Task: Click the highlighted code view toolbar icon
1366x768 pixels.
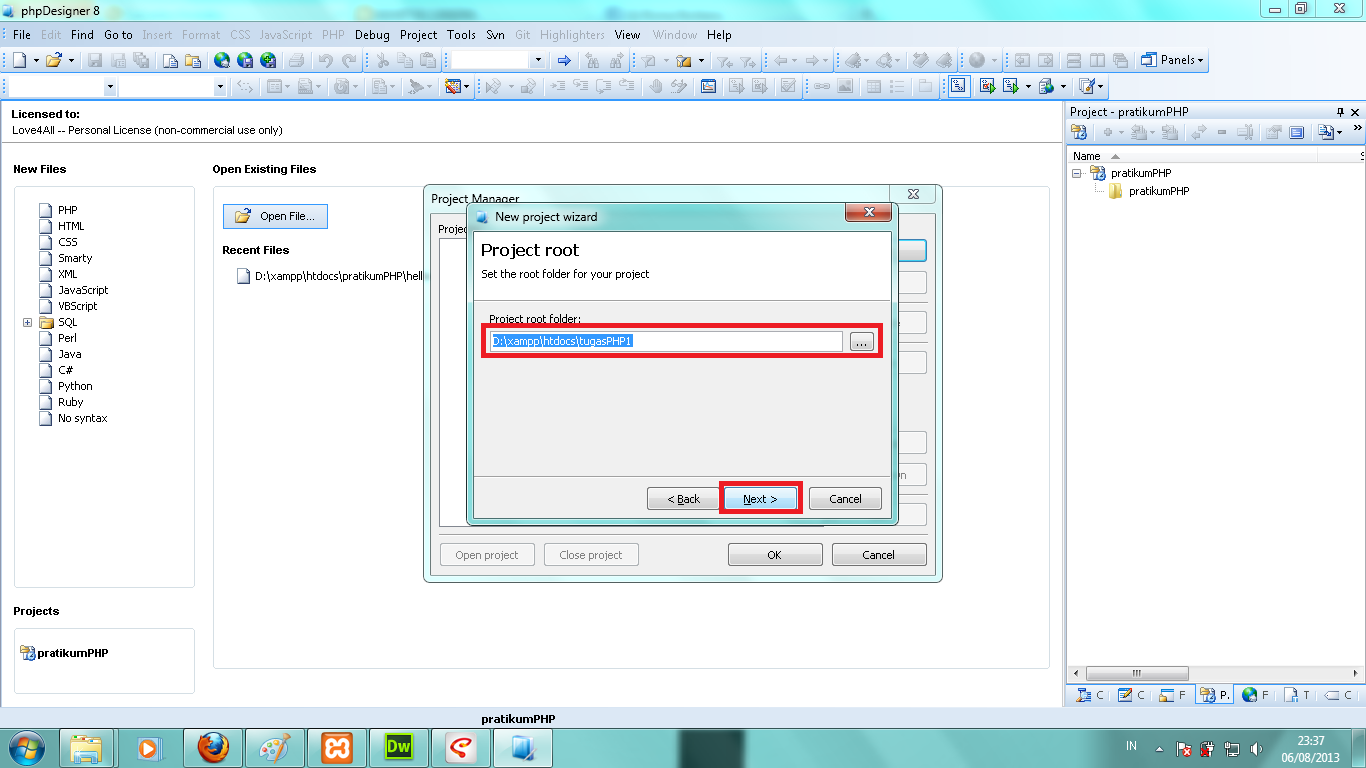Action: click(958, 87)
